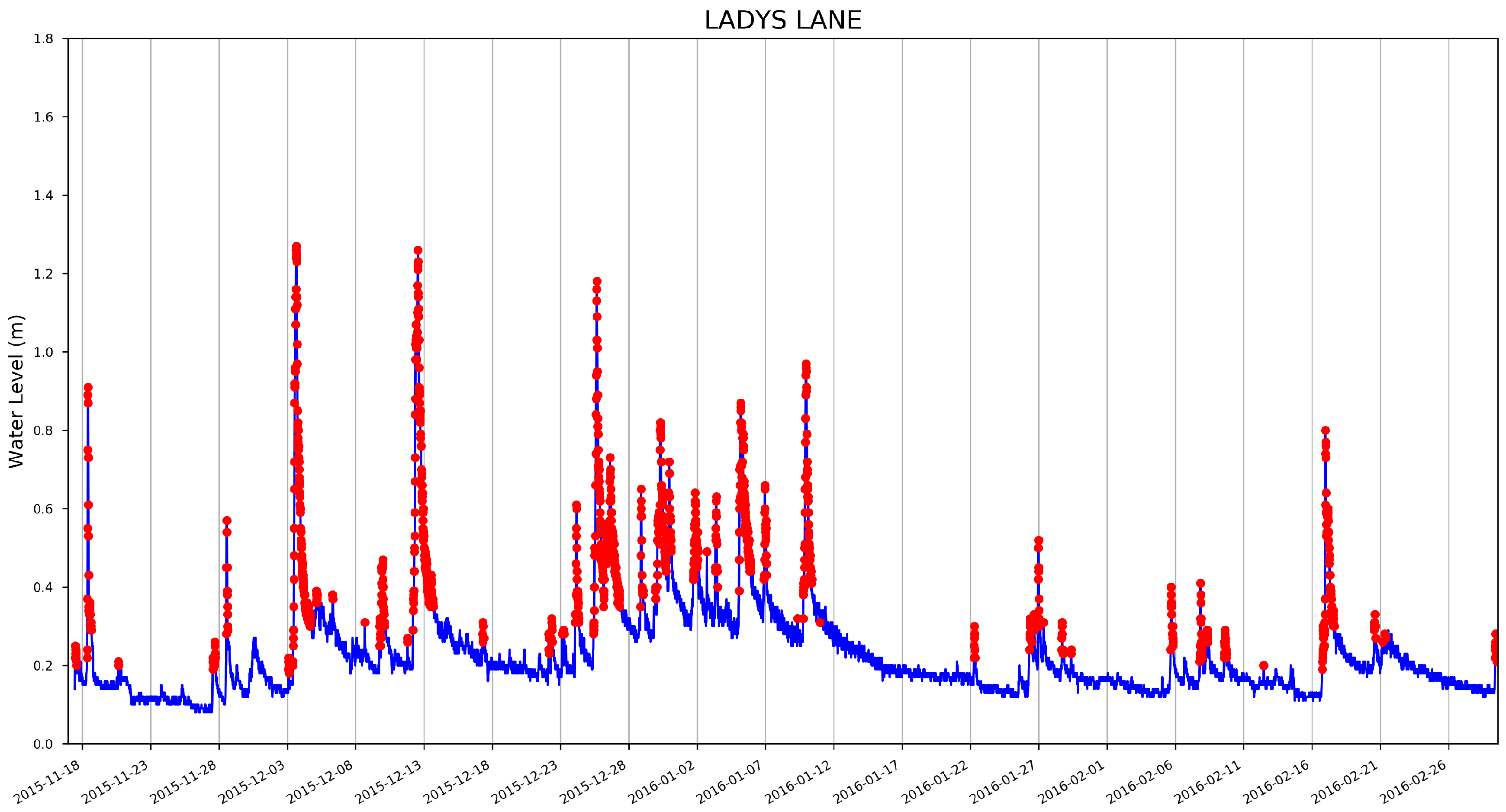Click the 1.0 y-axis tick label
Screen dimensions: 1506x812
[43, 353]
